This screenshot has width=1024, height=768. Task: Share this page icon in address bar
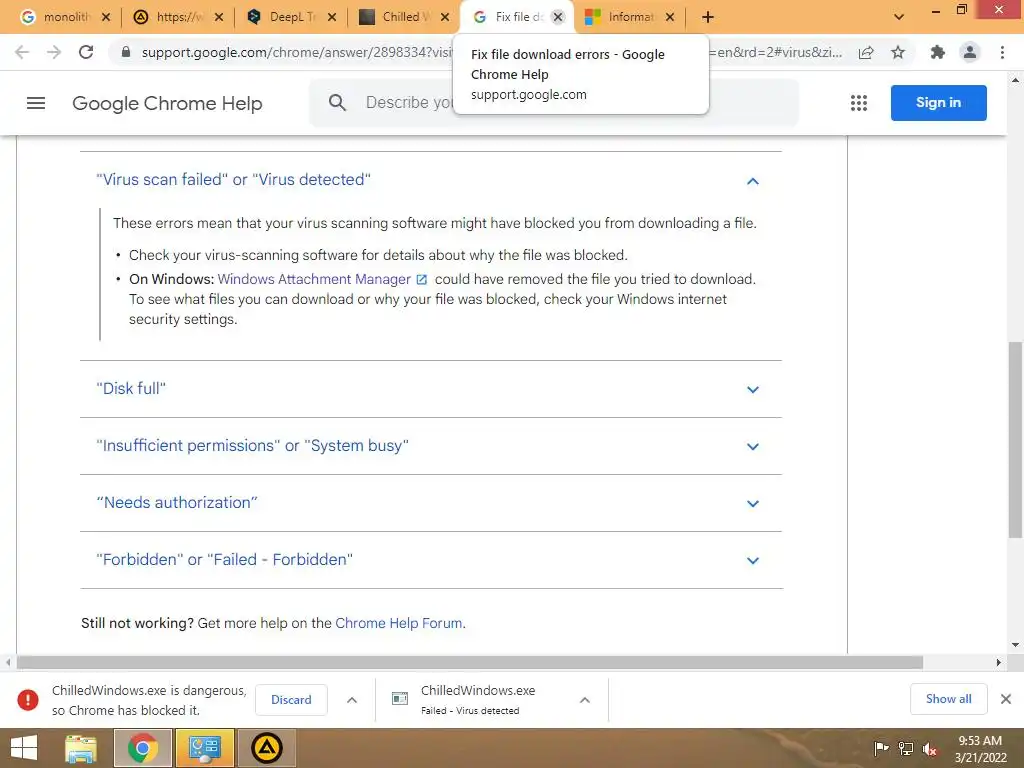(x=866, y=52)
